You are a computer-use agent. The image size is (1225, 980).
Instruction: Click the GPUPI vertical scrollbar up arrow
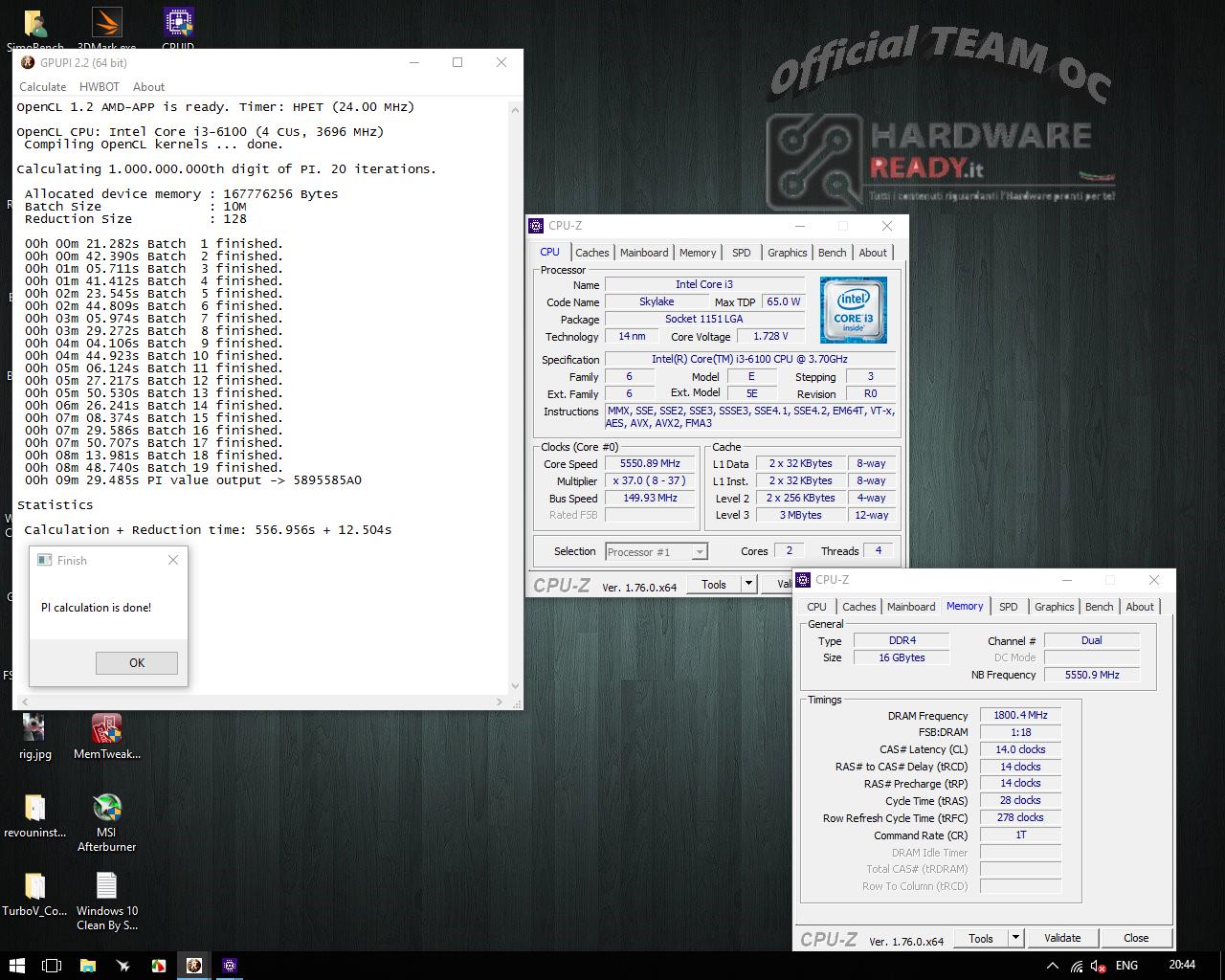[x=516, y=110]
